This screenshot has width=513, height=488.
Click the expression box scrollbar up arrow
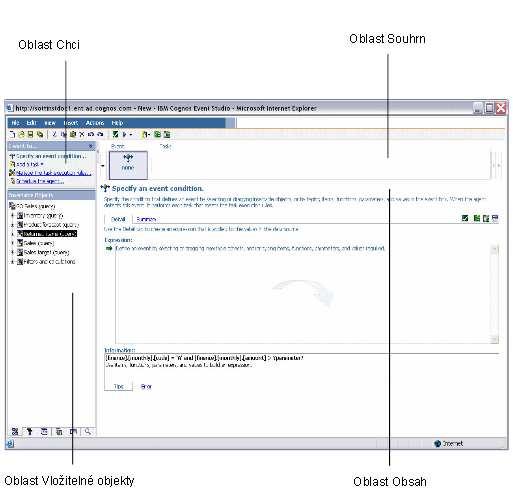click(x=495, y=249)
